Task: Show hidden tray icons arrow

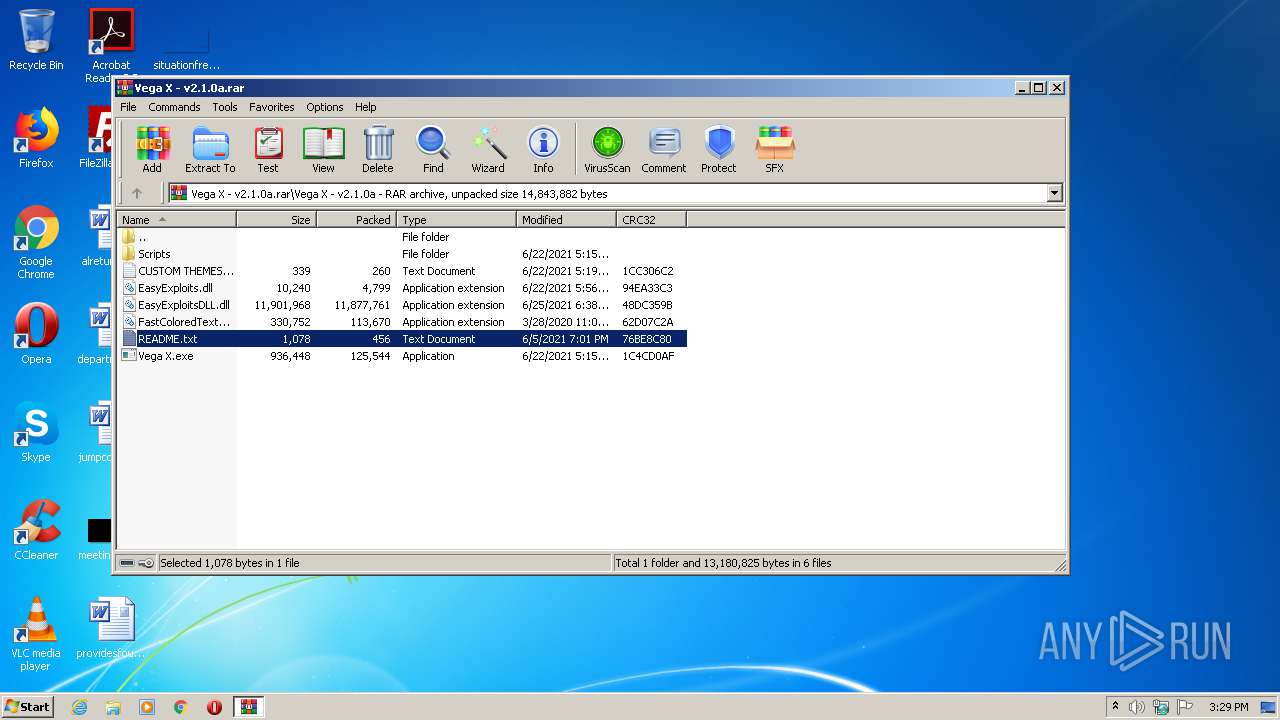Action: point(1115,707)
